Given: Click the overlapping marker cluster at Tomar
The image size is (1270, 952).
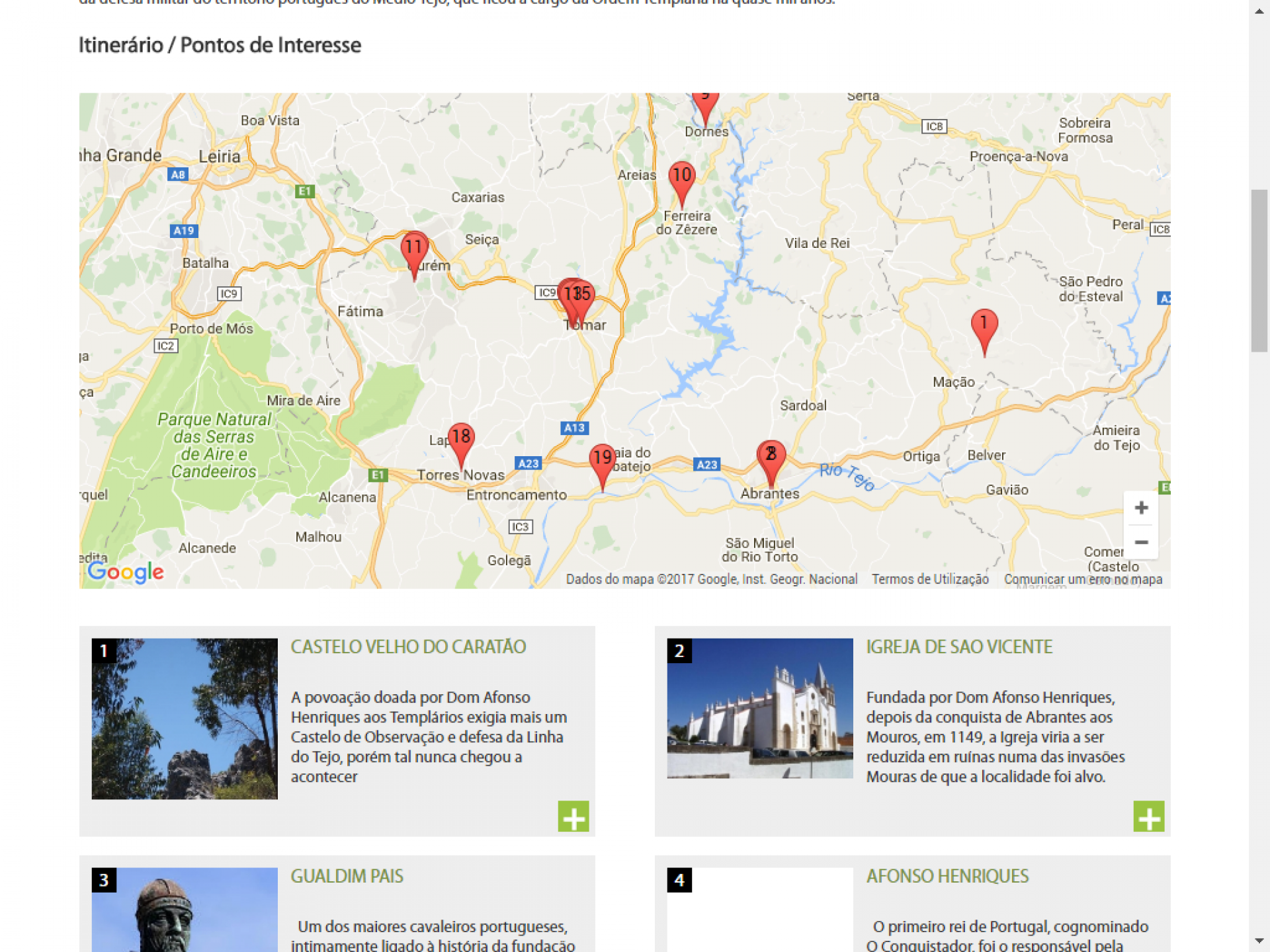Looking at the screenshot, I should (577, 296).
